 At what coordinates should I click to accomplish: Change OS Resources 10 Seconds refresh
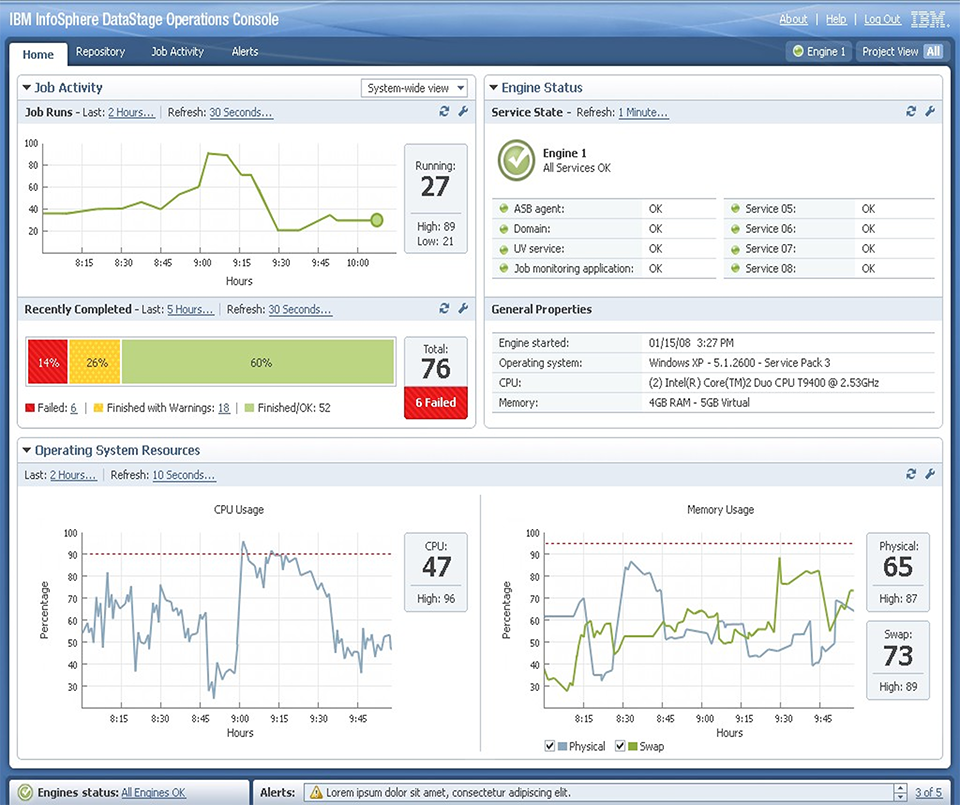184,475
